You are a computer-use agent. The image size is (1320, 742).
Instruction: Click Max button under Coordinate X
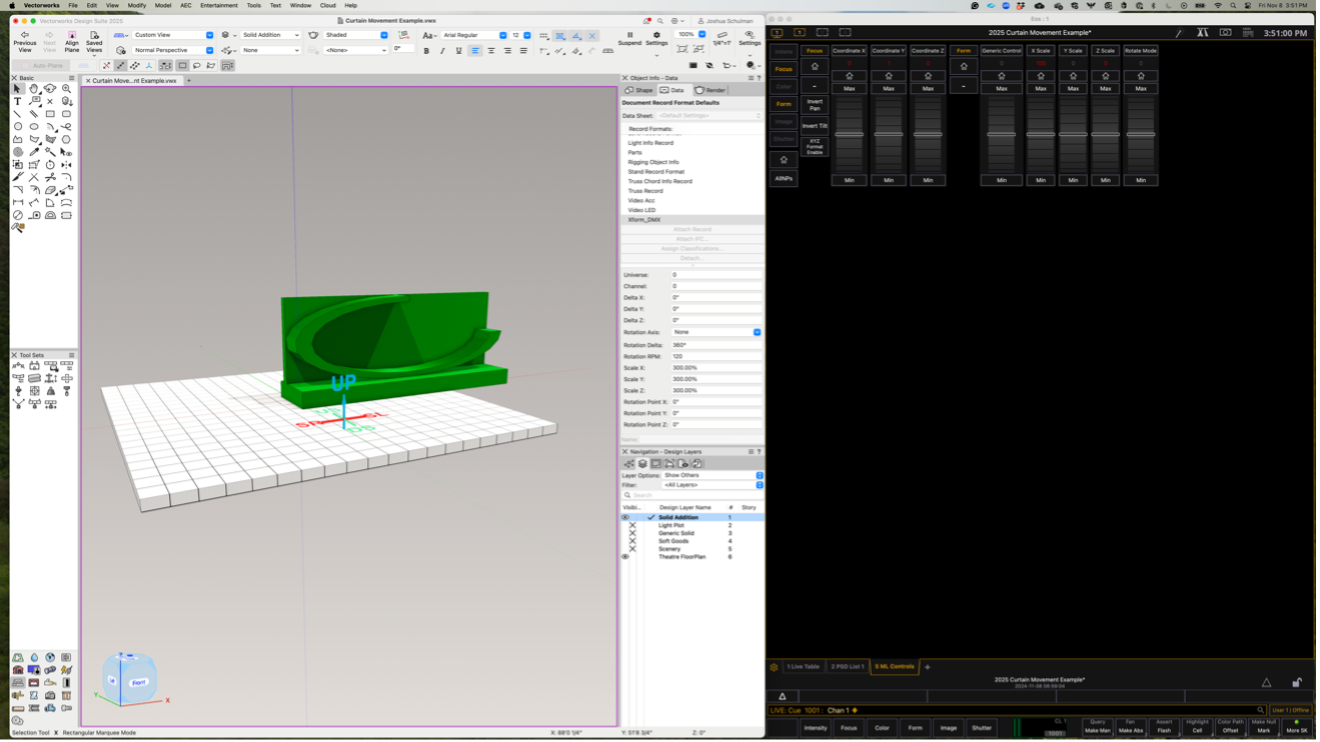(849, 89)
